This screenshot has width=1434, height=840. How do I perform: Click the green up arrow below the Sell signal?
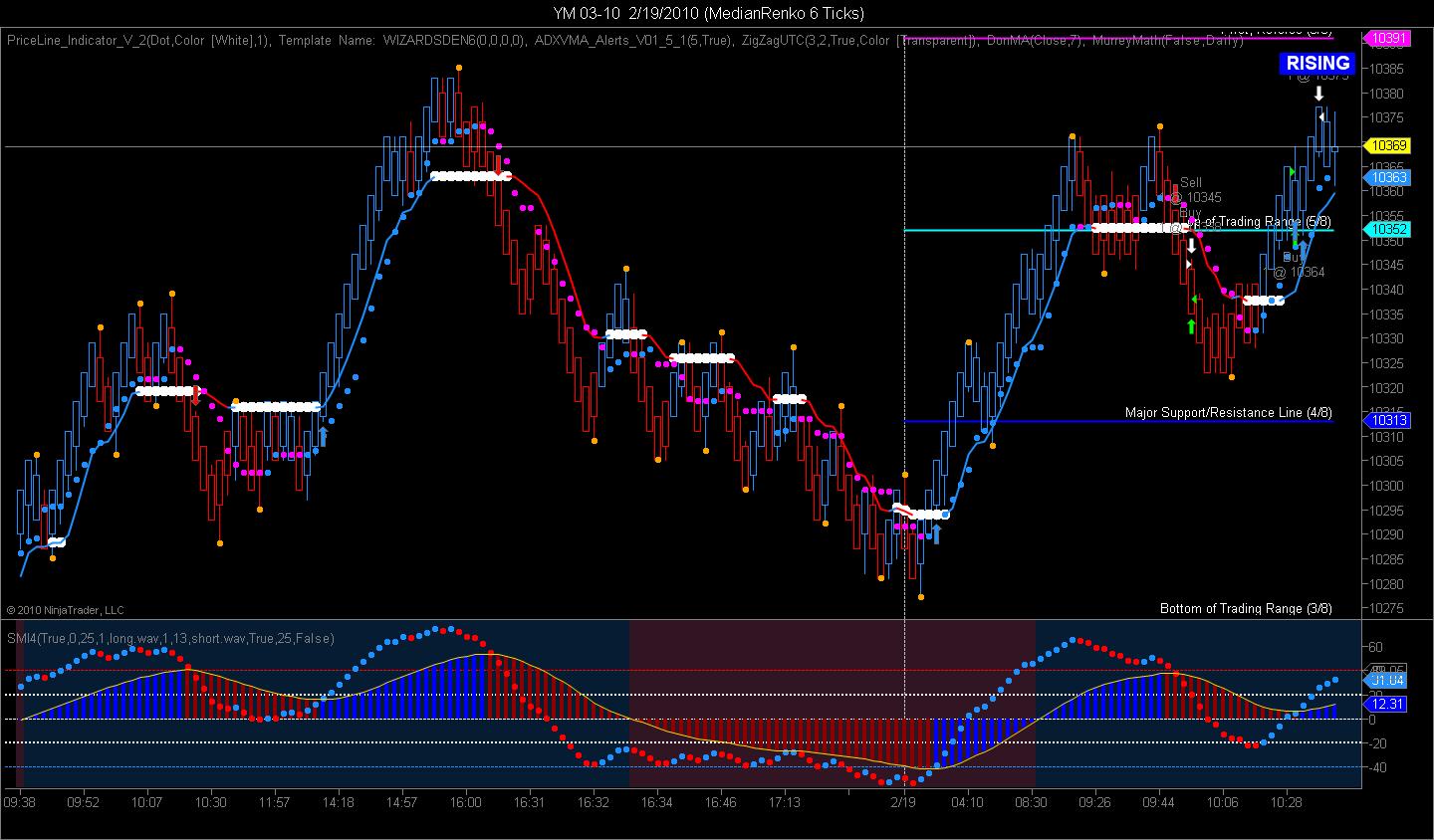pos(1191,326)
